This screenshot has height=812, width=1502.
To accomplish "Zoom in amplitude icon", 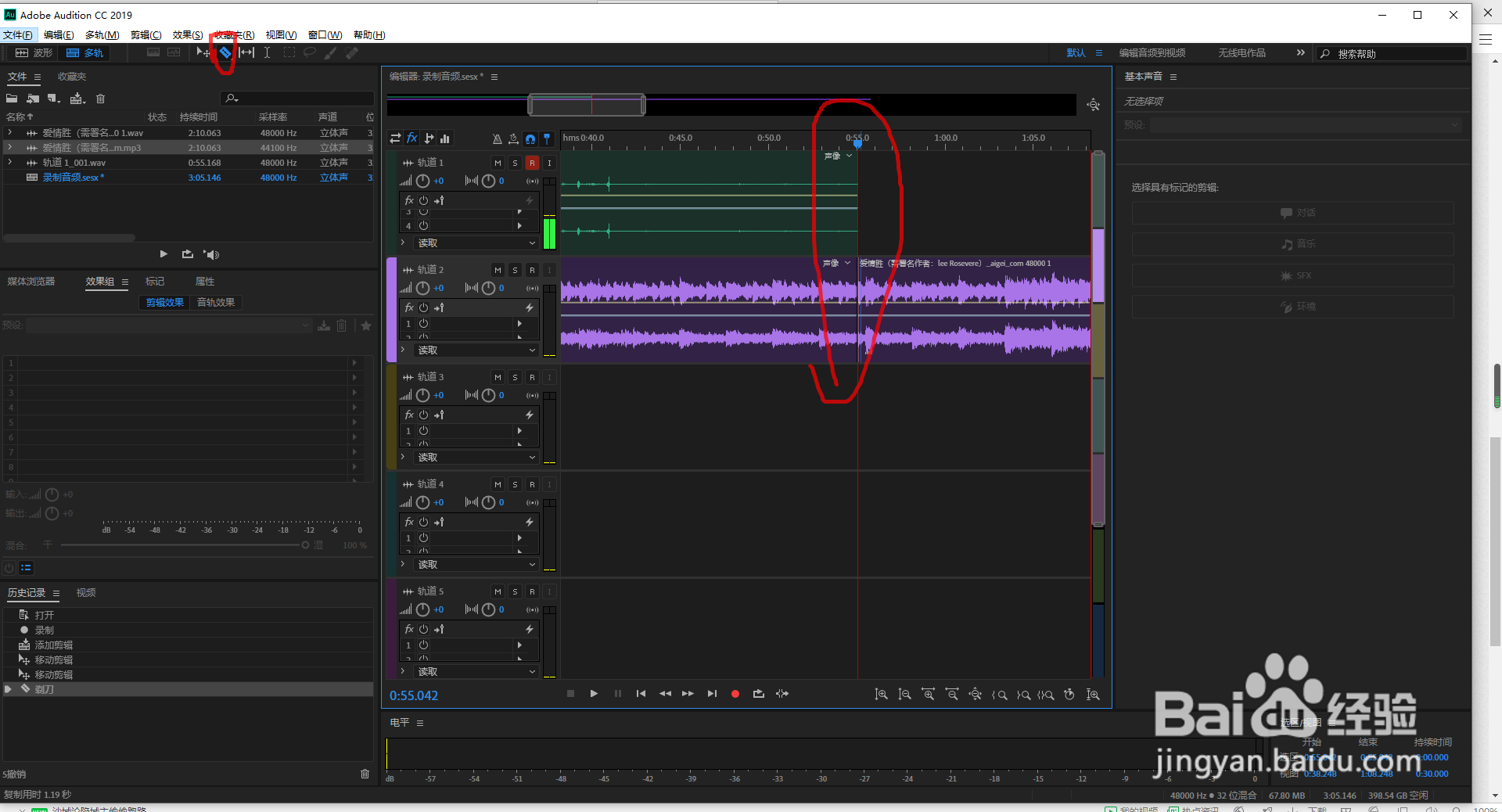I will pos(881,695).
